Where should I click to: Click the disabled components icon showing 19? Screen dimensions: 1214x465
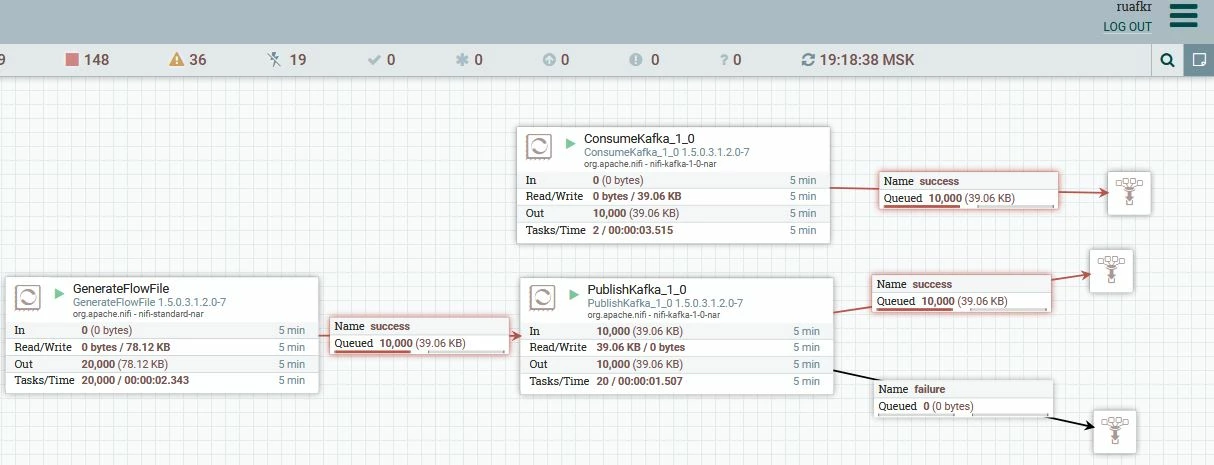(275, 60)
